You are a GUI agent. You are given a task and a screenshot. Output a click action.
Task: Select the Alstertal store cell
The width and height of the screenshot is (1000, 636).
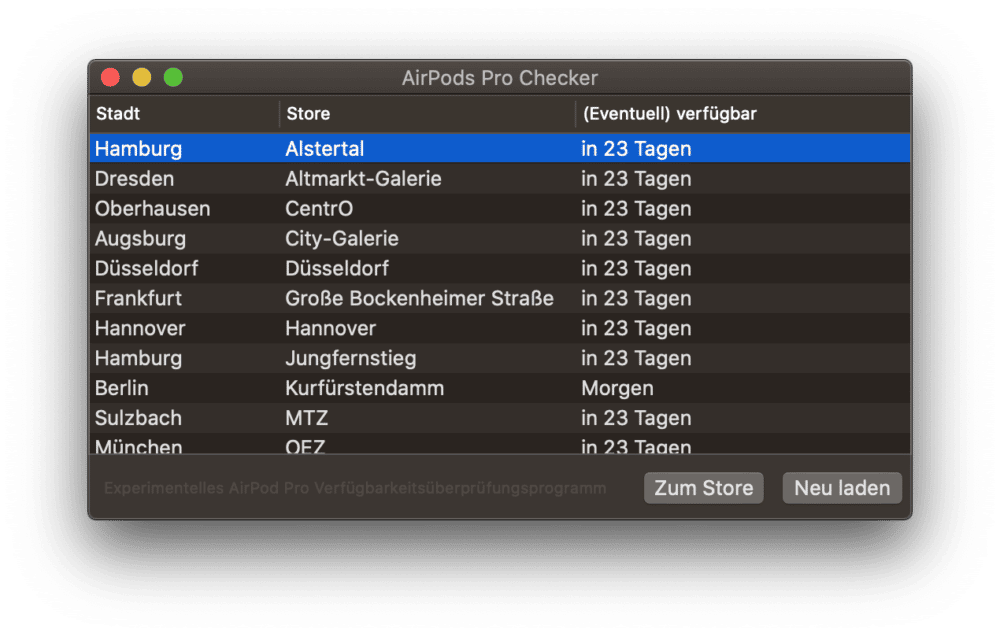point(325,149)
